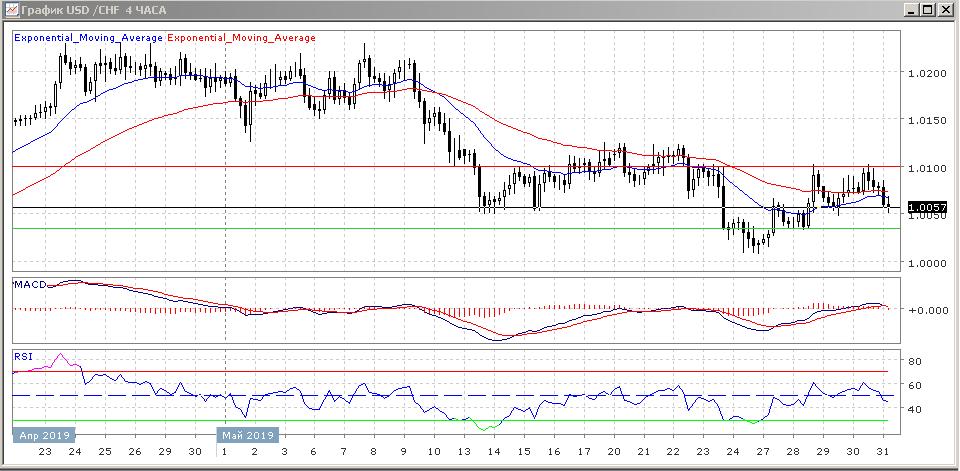Click the red Exponential_Moving_Average legend label

(x=242, y=38)
